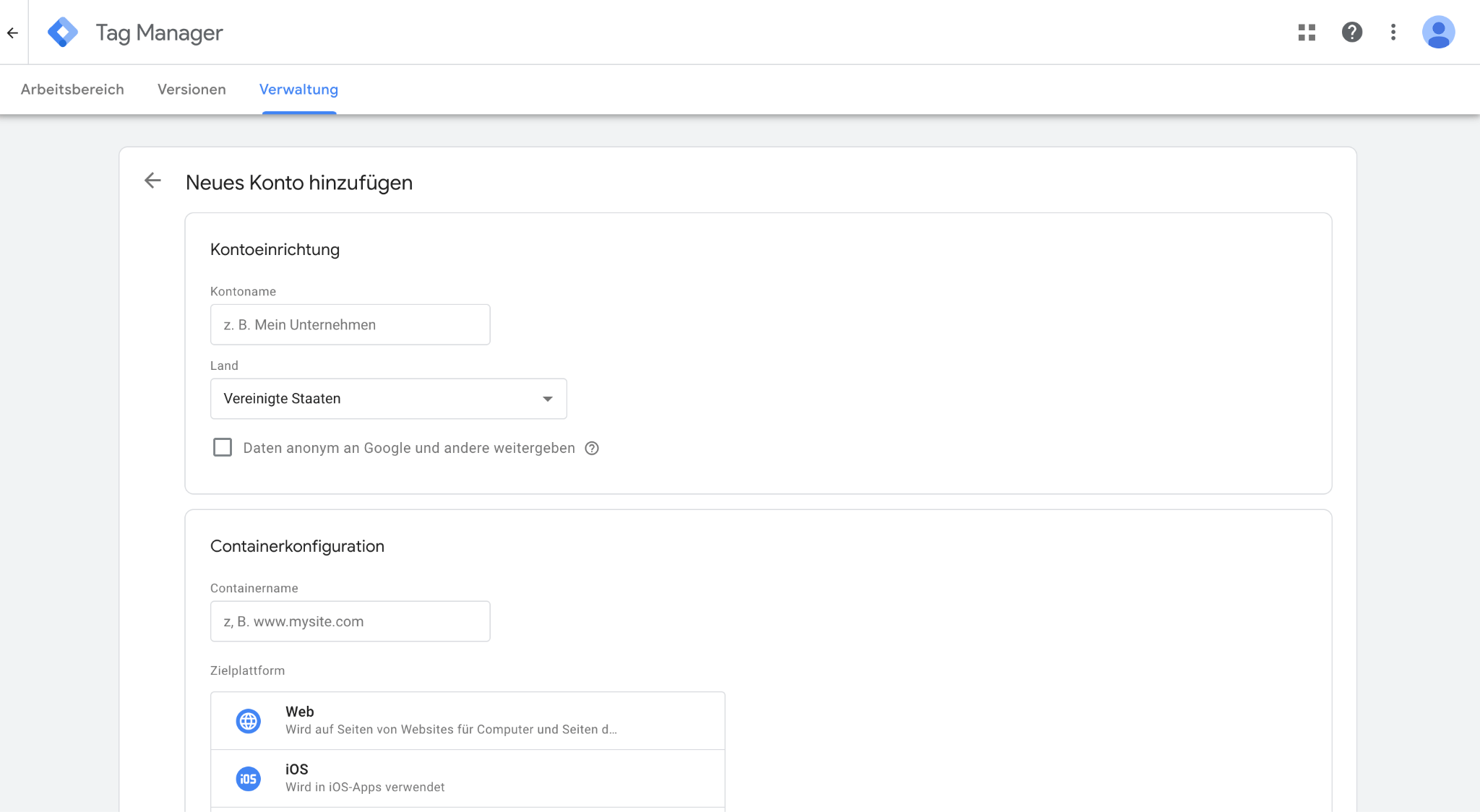Image resolution: width=1480 pixels, height=812 pixels.
Task: Click 'Wird in iOS-Apps verwendet' description
Action: pos(365,787)
